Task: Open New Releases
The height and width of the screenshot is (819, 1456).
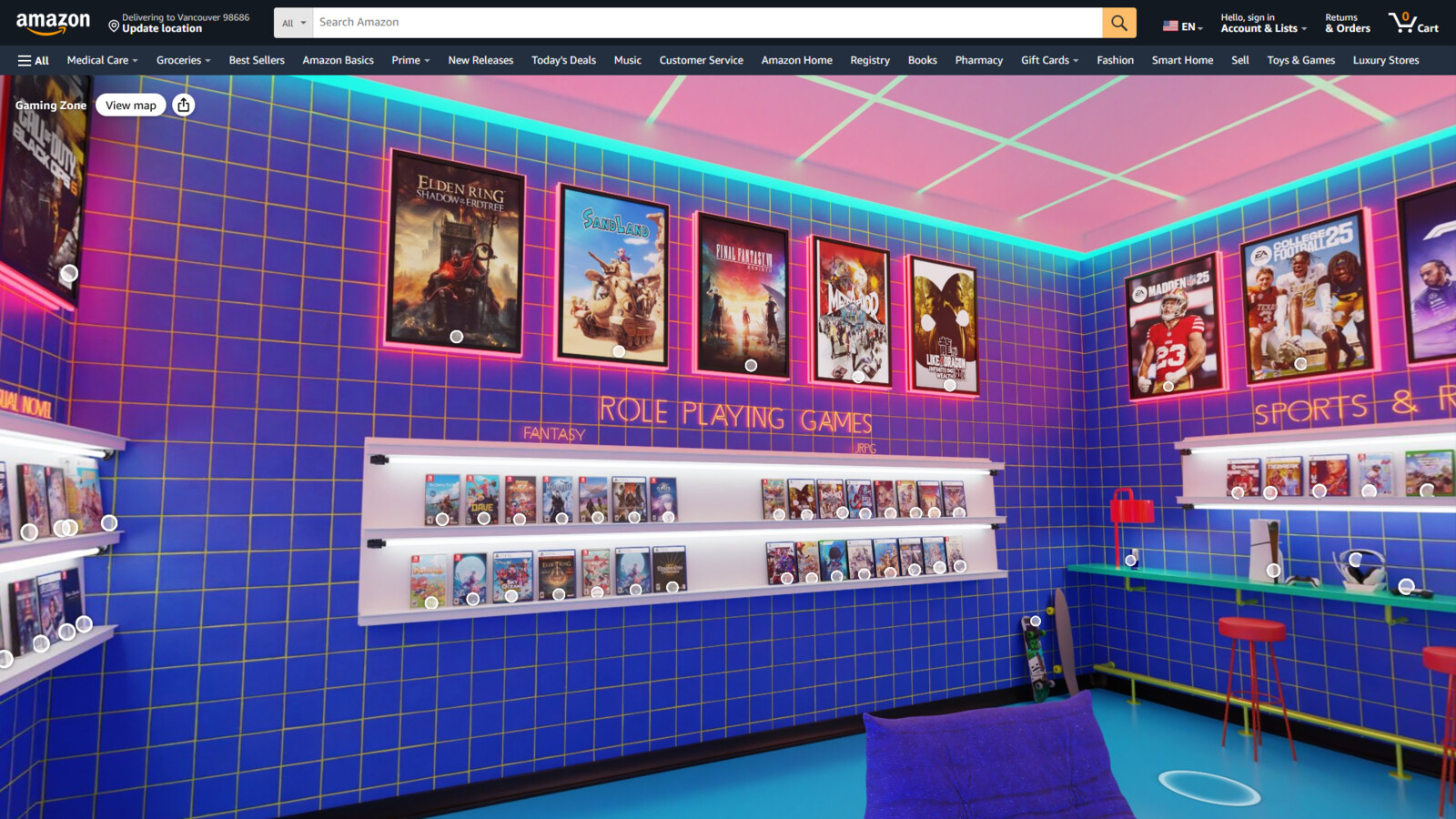Action: coord(480,60)
